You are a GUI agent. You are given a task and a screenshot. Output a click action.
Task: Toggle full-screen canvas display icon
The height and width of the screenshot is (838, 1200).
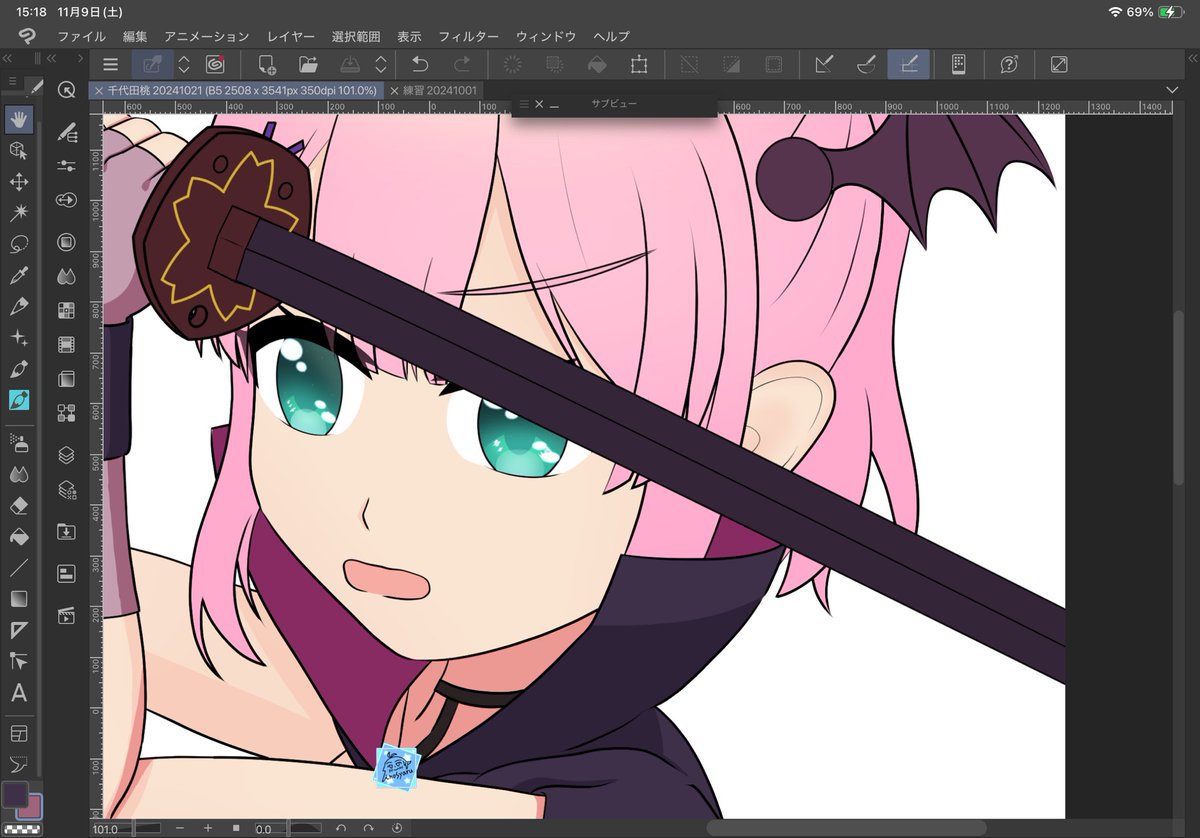(1059, 65)
